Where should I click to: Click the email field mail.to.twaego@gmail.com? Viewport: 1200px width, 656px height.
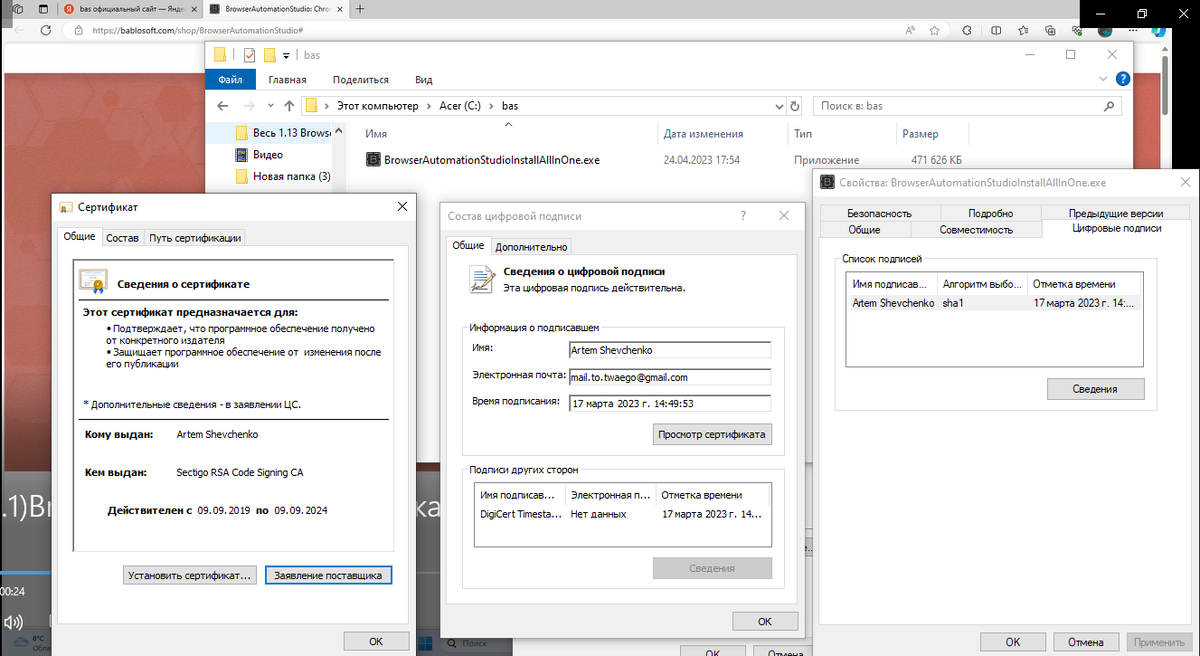tap(669, 377)
